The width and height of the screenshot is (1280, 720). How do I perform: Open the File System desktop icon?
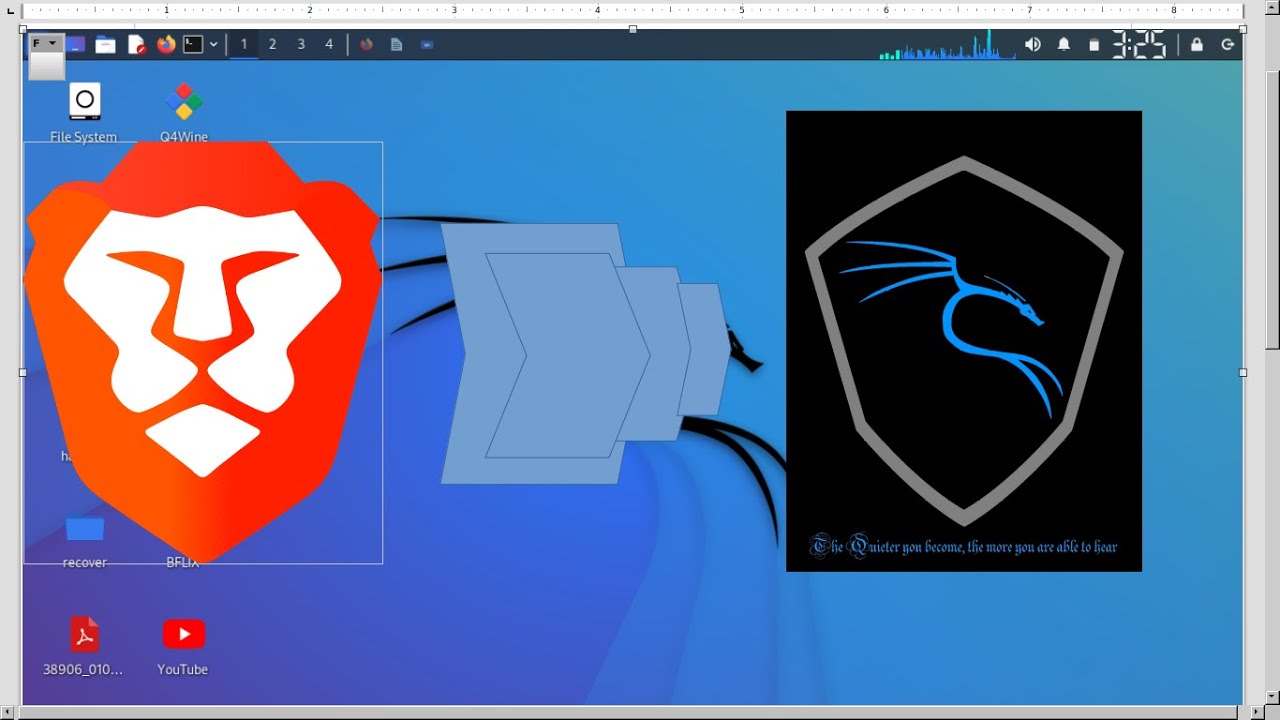84,113
